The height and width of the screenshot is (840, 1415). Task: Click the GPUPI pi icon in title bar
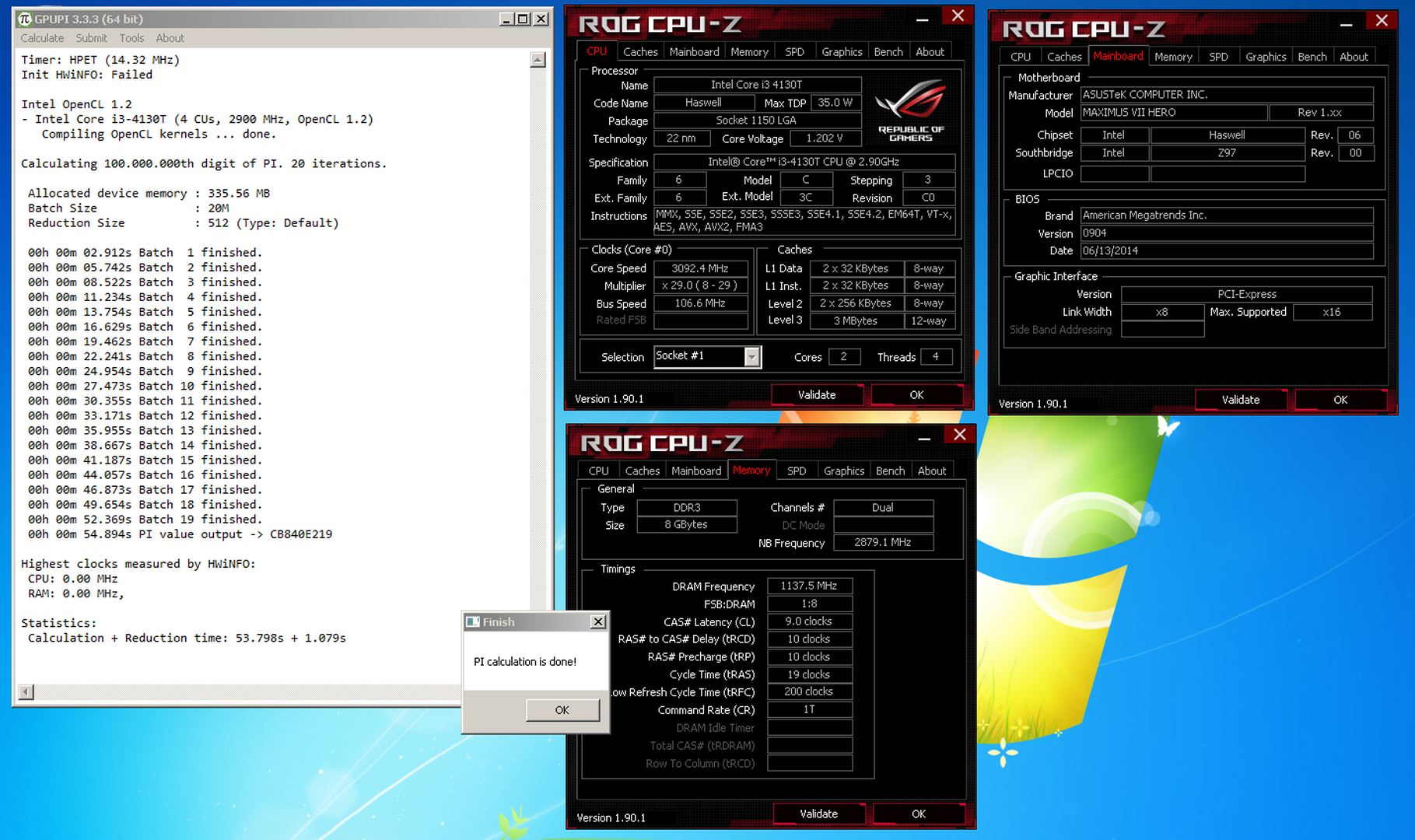click(25, 19)
